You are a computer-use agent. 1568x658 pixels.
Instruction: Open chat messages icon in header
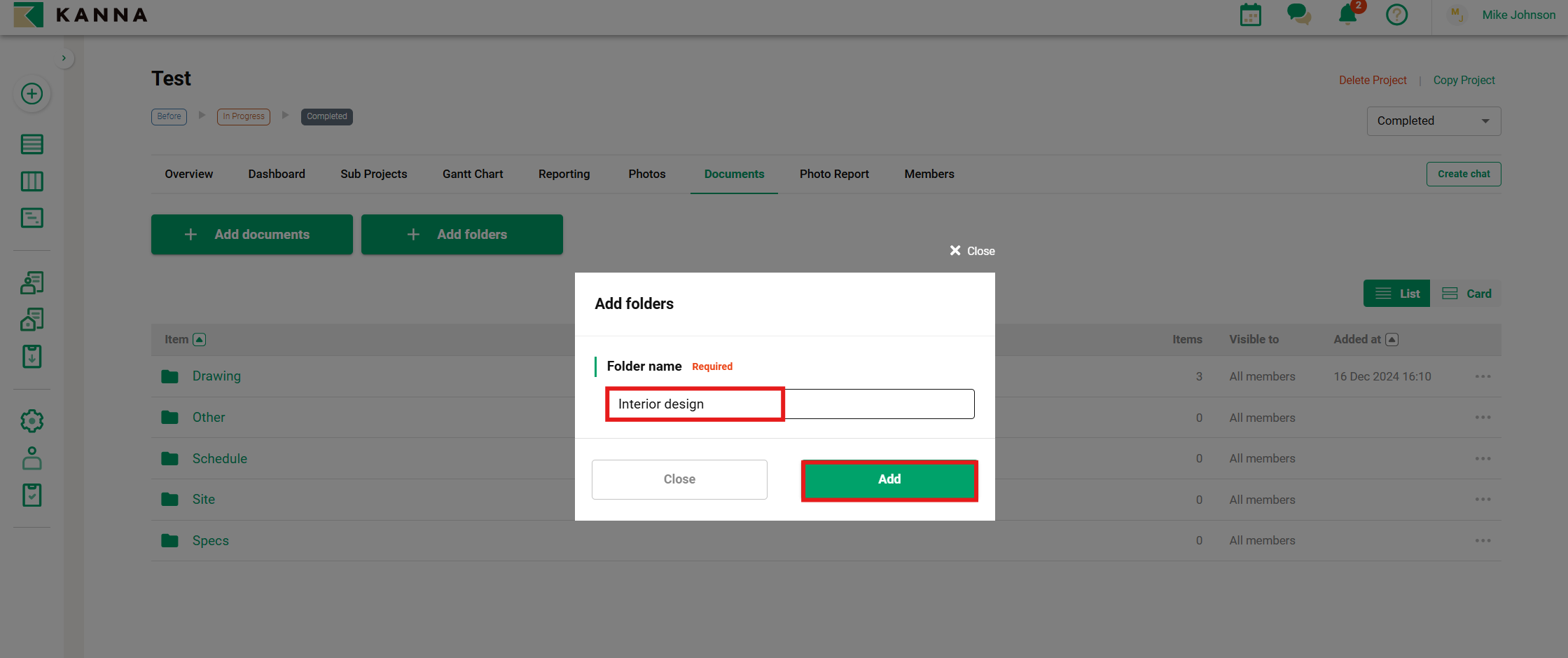coord(1298,15)
